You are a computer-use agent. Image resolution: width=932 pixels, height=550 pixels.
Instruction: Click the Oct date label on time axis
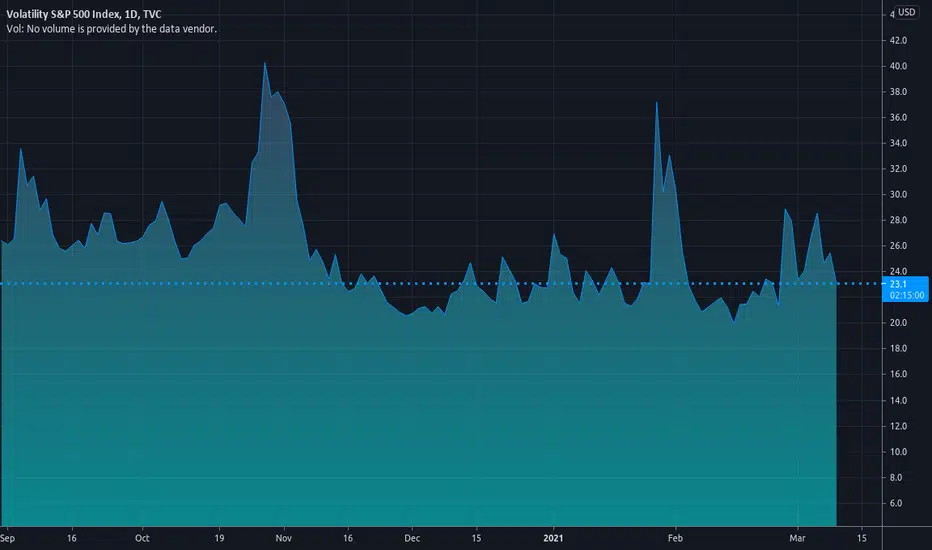pos(142,538)
